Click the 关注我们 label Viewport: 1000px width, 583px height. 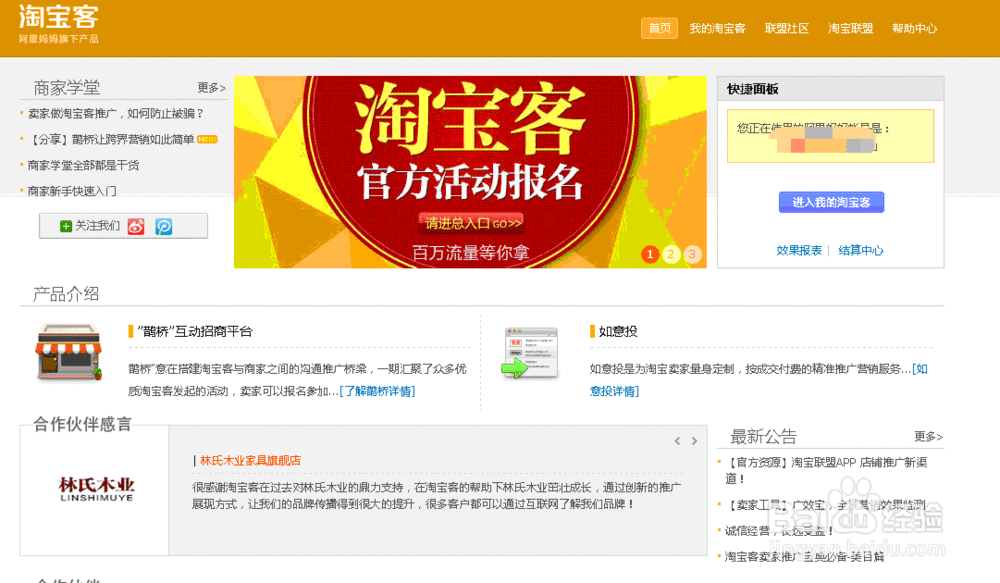pos(98,226)
